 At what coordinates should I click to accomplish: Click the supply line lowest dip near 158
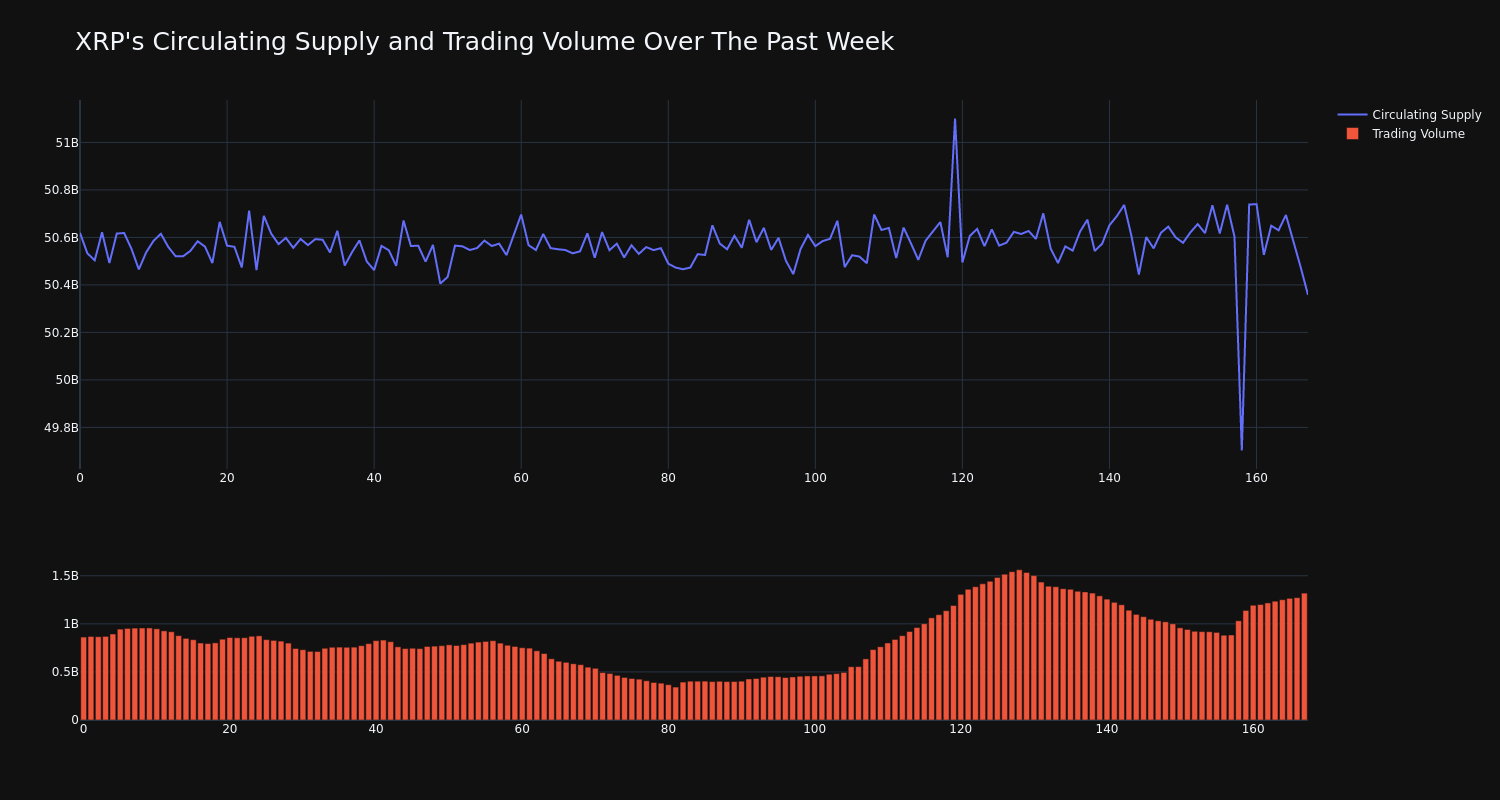tap(1242, 449)
